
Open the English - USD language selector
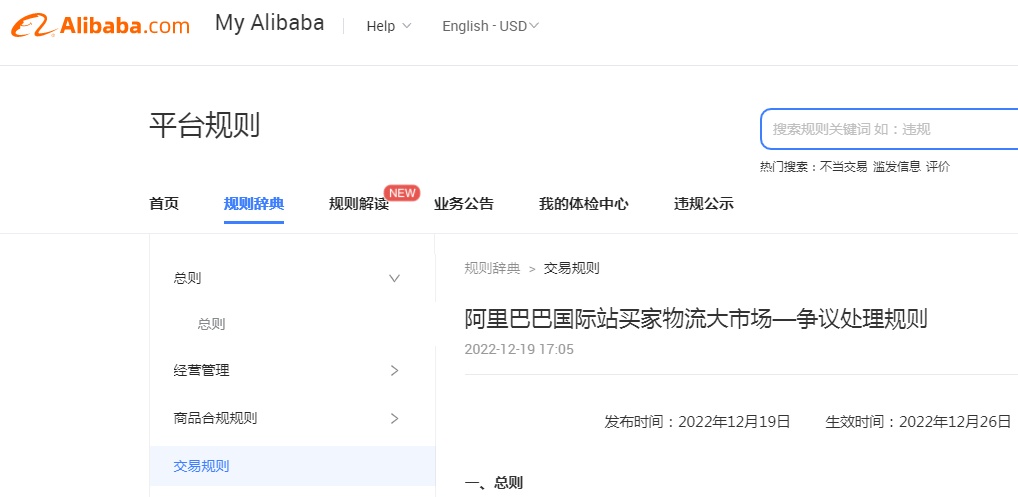coord(490,26)
